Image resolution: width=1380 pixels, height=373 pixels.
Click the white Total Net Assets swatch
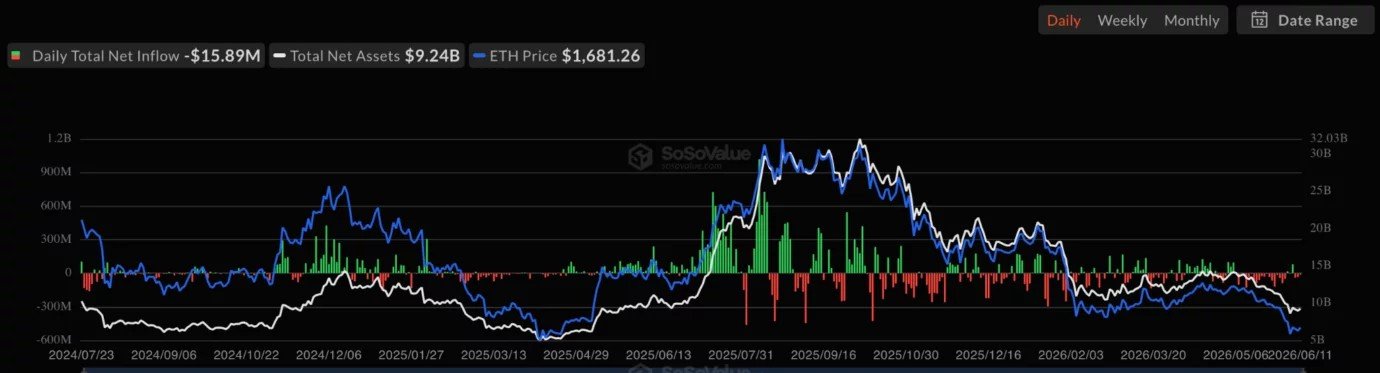(281, 56)
